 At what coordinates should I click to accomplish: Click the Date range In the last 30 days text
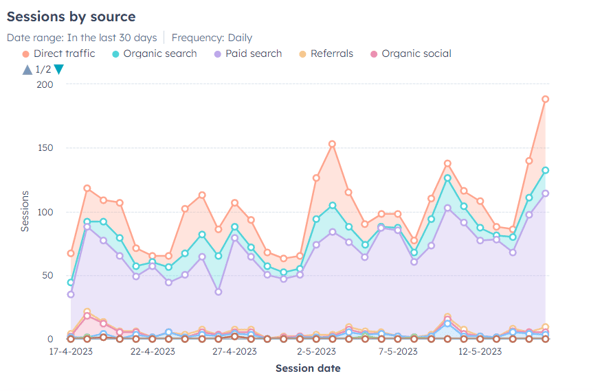82,38
